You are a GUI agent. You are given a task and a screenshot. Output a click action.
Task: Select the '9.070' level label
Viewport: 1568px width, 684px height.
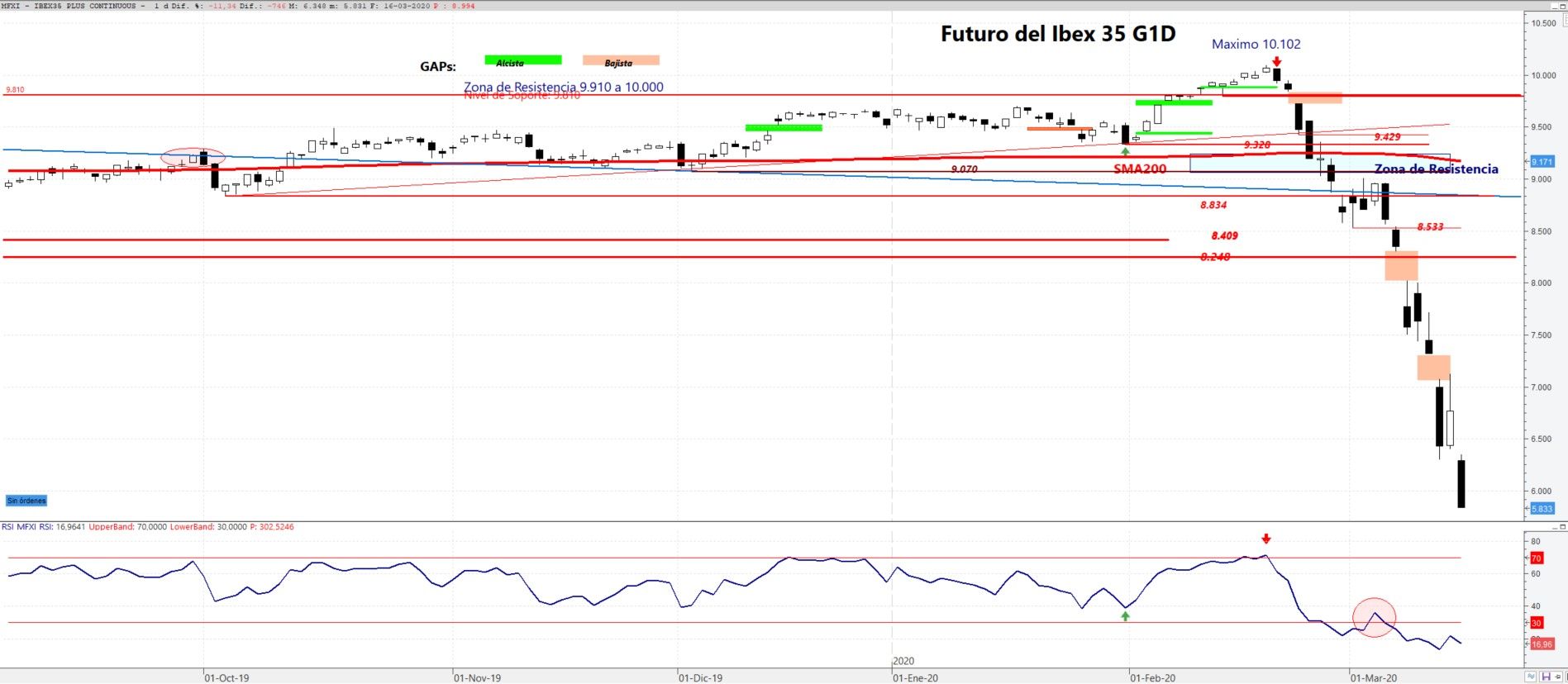coord(965,169)
